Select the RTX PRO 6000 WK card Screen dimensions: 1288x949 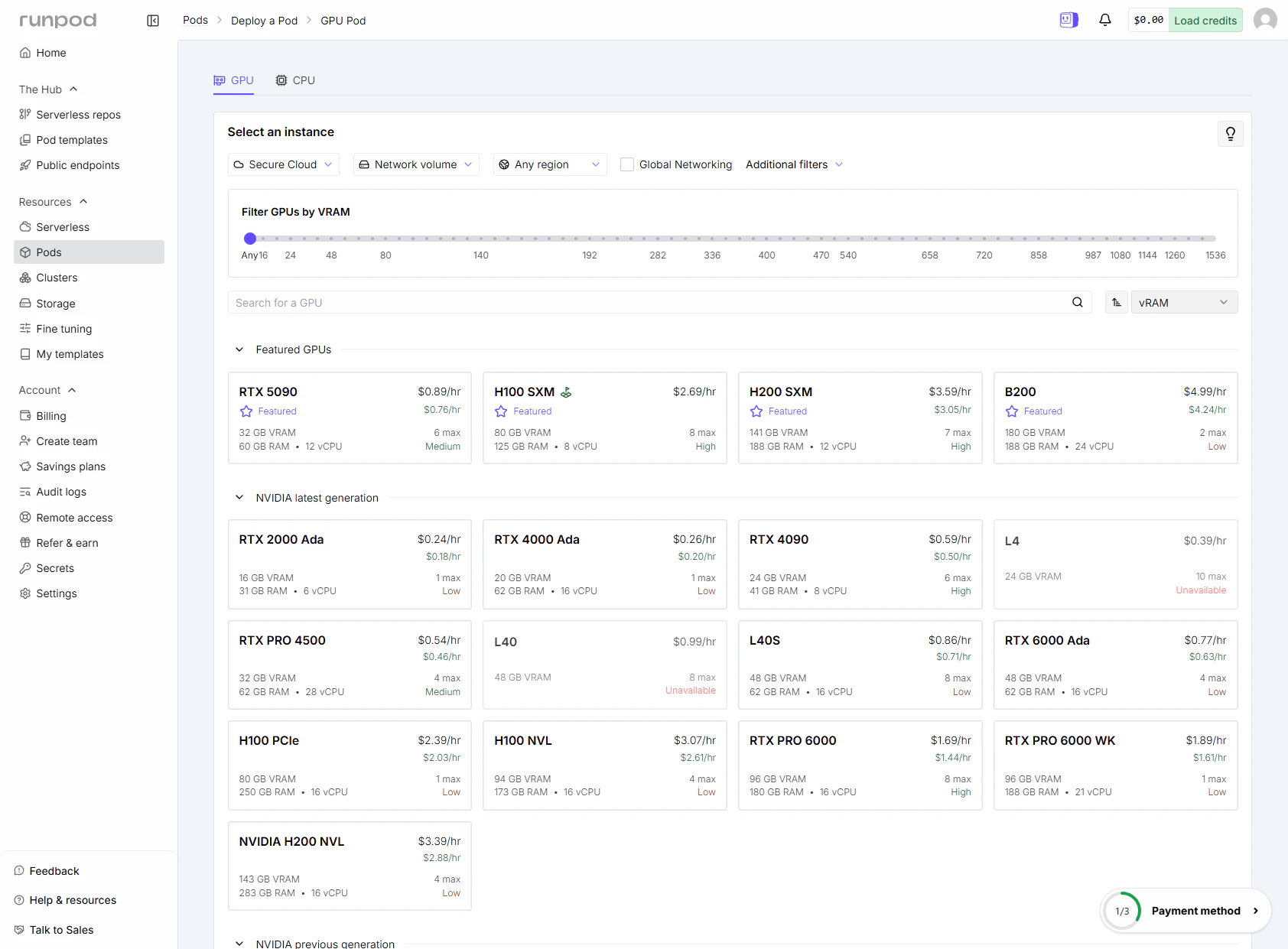tap(1116, 765)
